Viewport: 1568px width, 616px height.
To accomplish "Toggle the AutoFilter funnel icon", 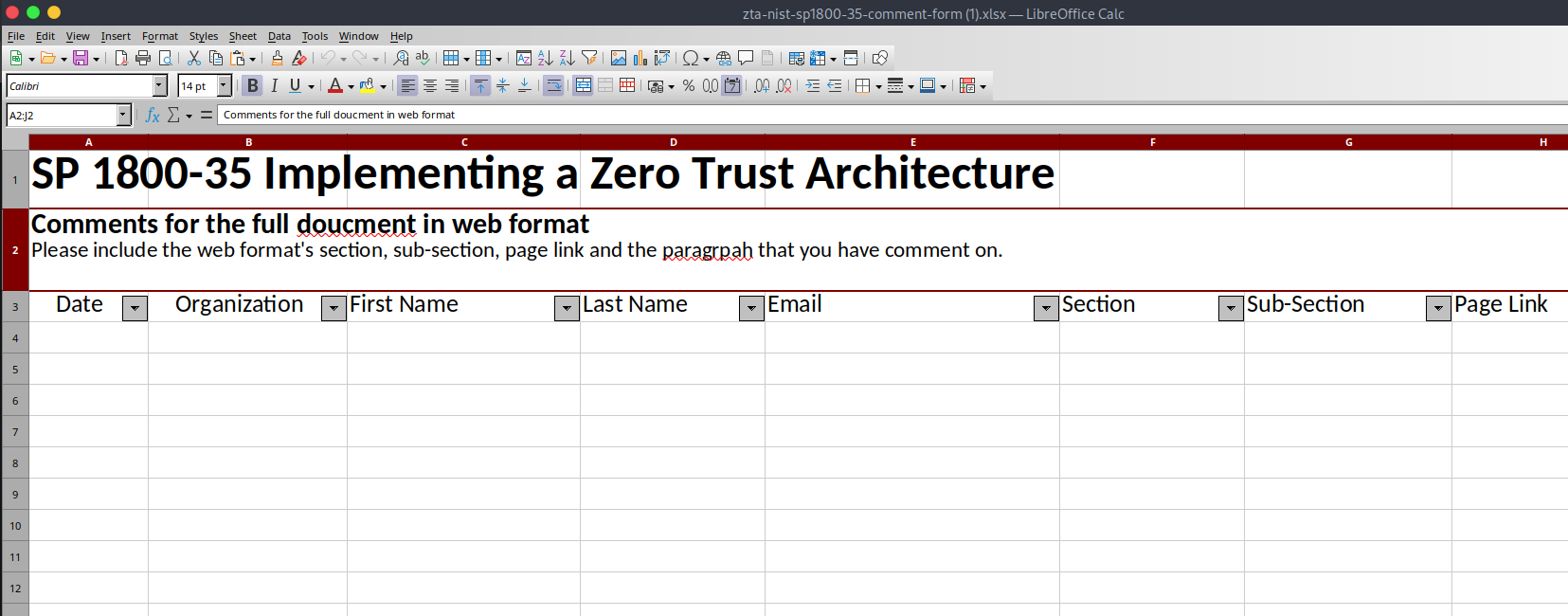I will coord(589,58).
